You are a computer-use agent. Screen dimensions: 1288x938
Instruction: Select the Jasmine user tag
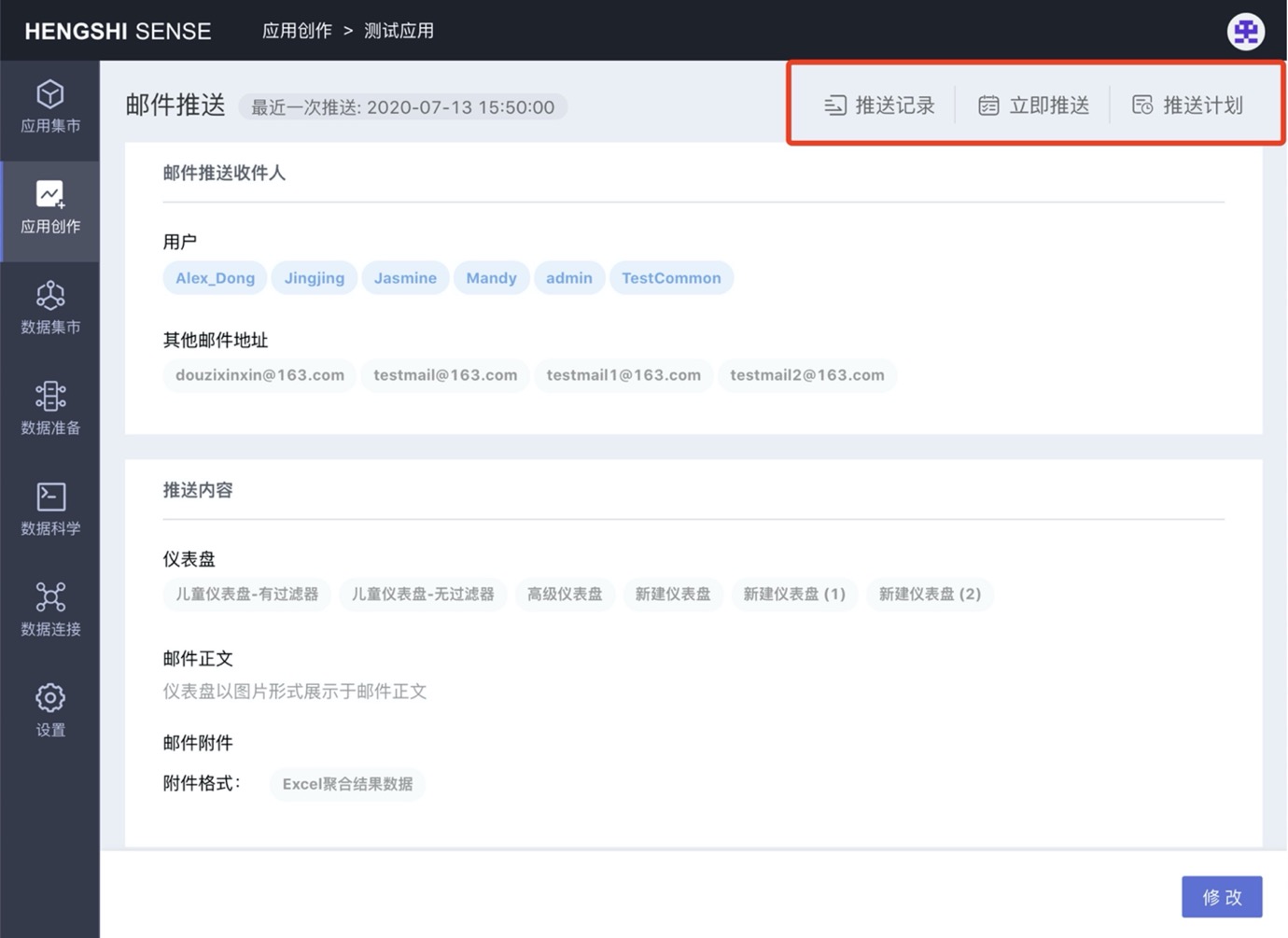pyautogui.click(x=405, y=278)
